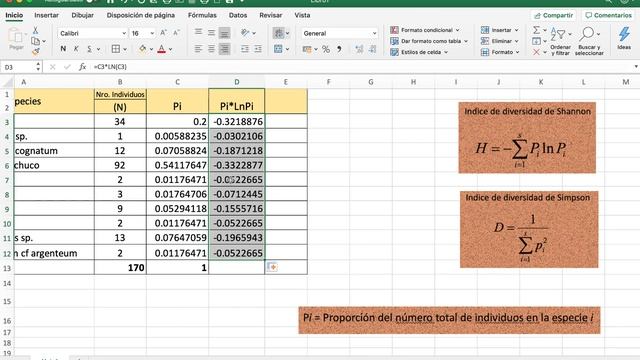Click the formula bar with =C3*LN(C3)
The height and width of the screenshot is (360, 640).
361,67
